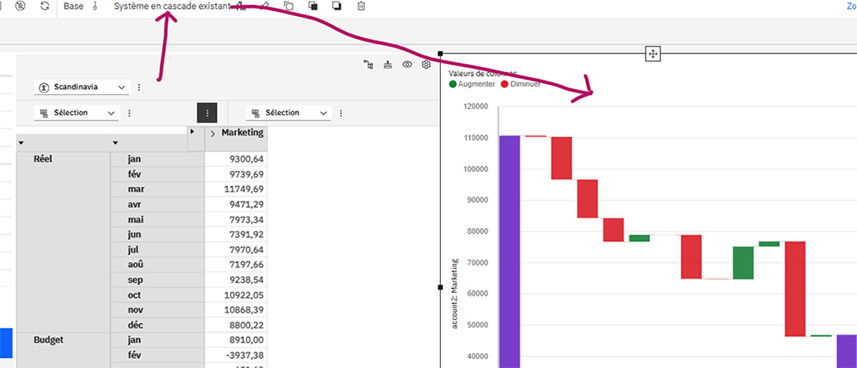Click the send-to-back icon in the top toolbar
The width and height of the screenshot is (857, 368).
[337, 6]
